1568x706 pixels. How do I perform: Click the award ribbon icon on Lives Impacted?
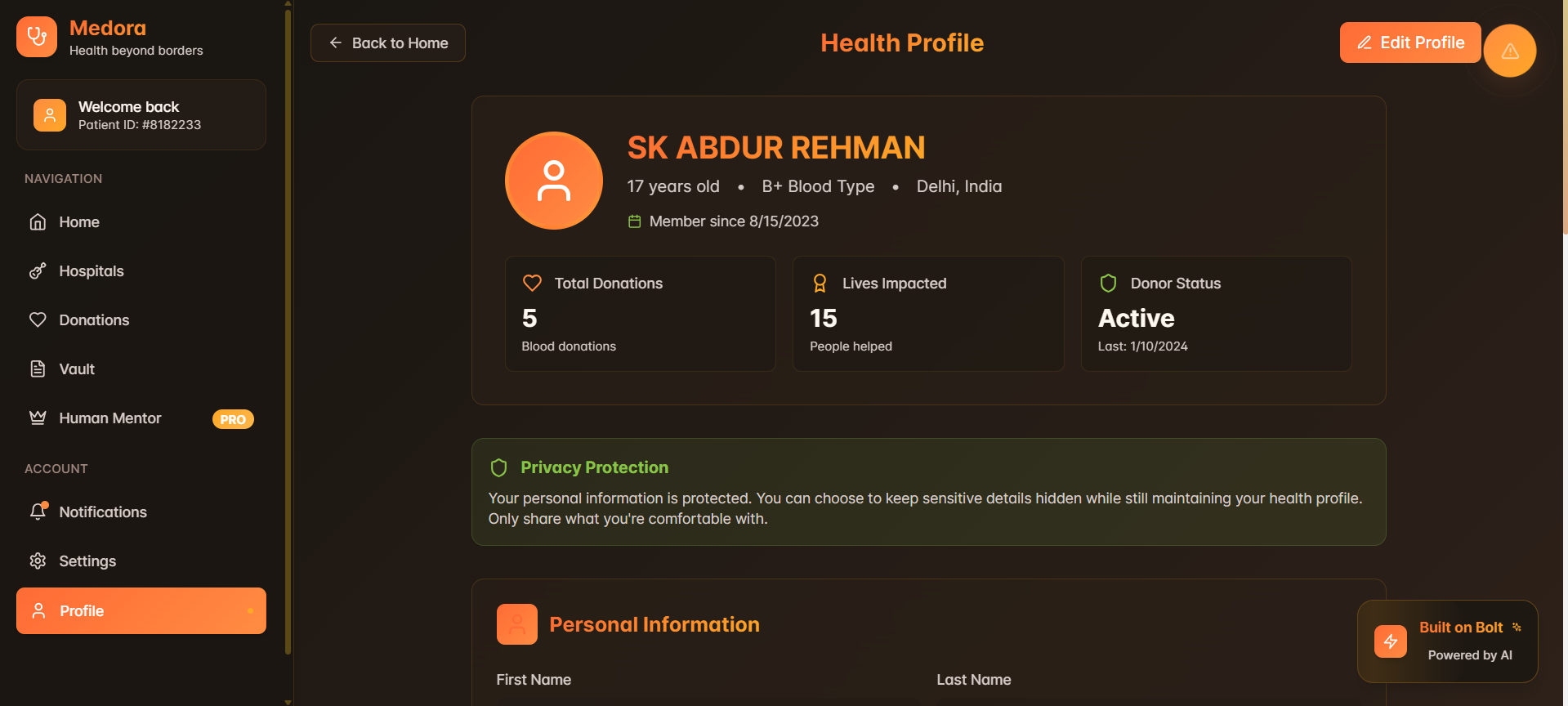820,284
